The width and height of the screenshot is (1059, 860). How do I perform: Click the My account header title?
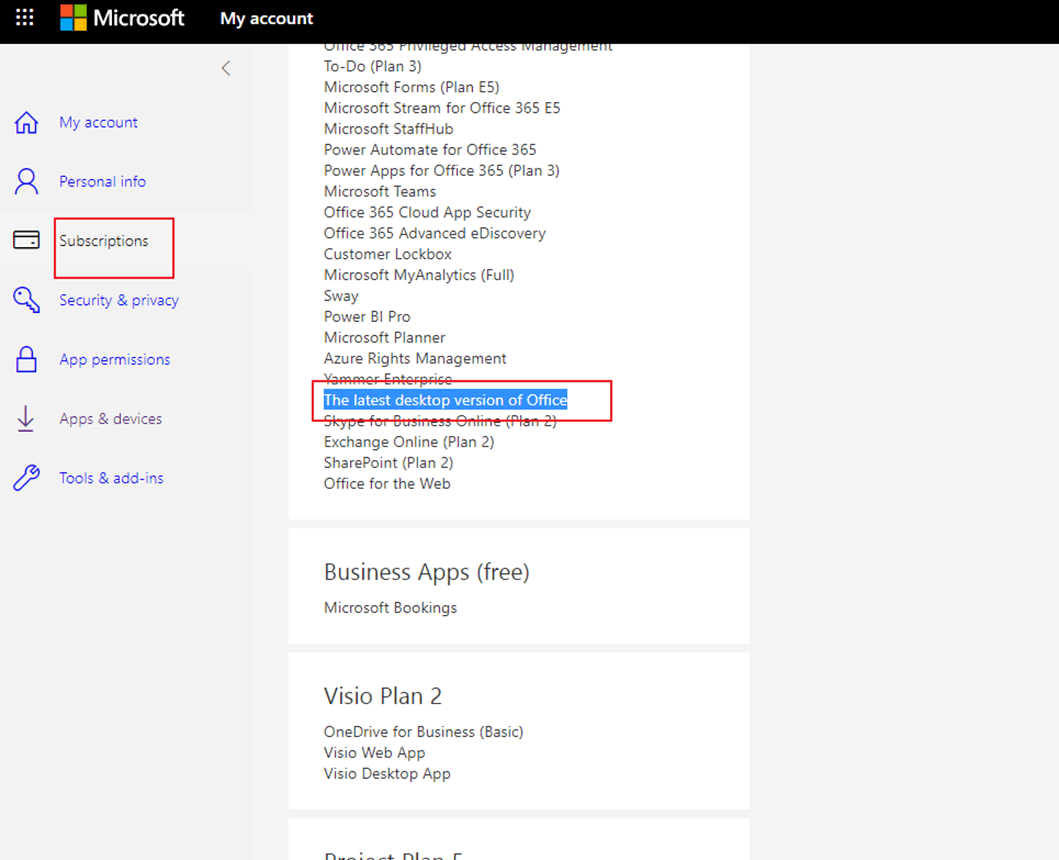(x=267, y=18)
